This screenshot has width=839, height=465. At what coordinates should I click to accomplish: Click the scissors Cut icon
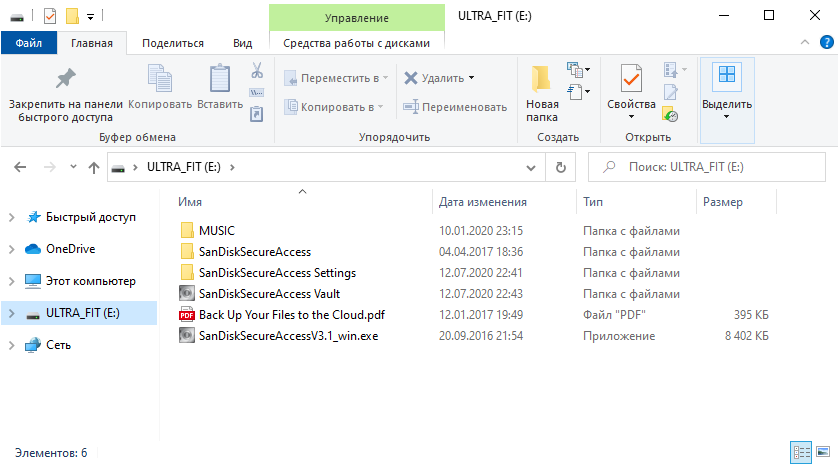coord(257,70)
